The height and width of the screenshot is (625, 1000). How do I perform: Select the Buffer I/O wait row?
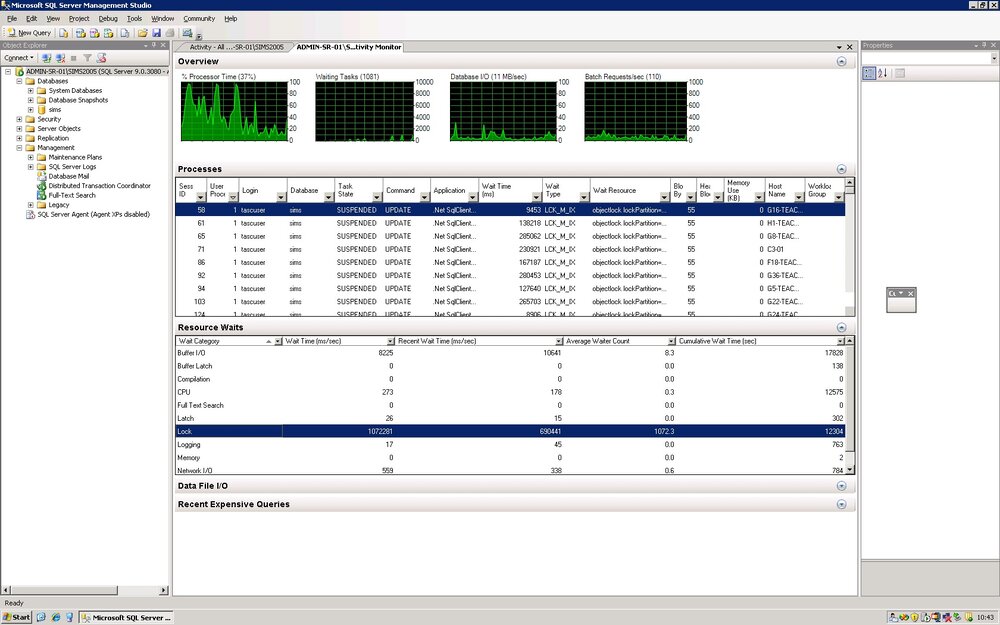tap(510, 353)
